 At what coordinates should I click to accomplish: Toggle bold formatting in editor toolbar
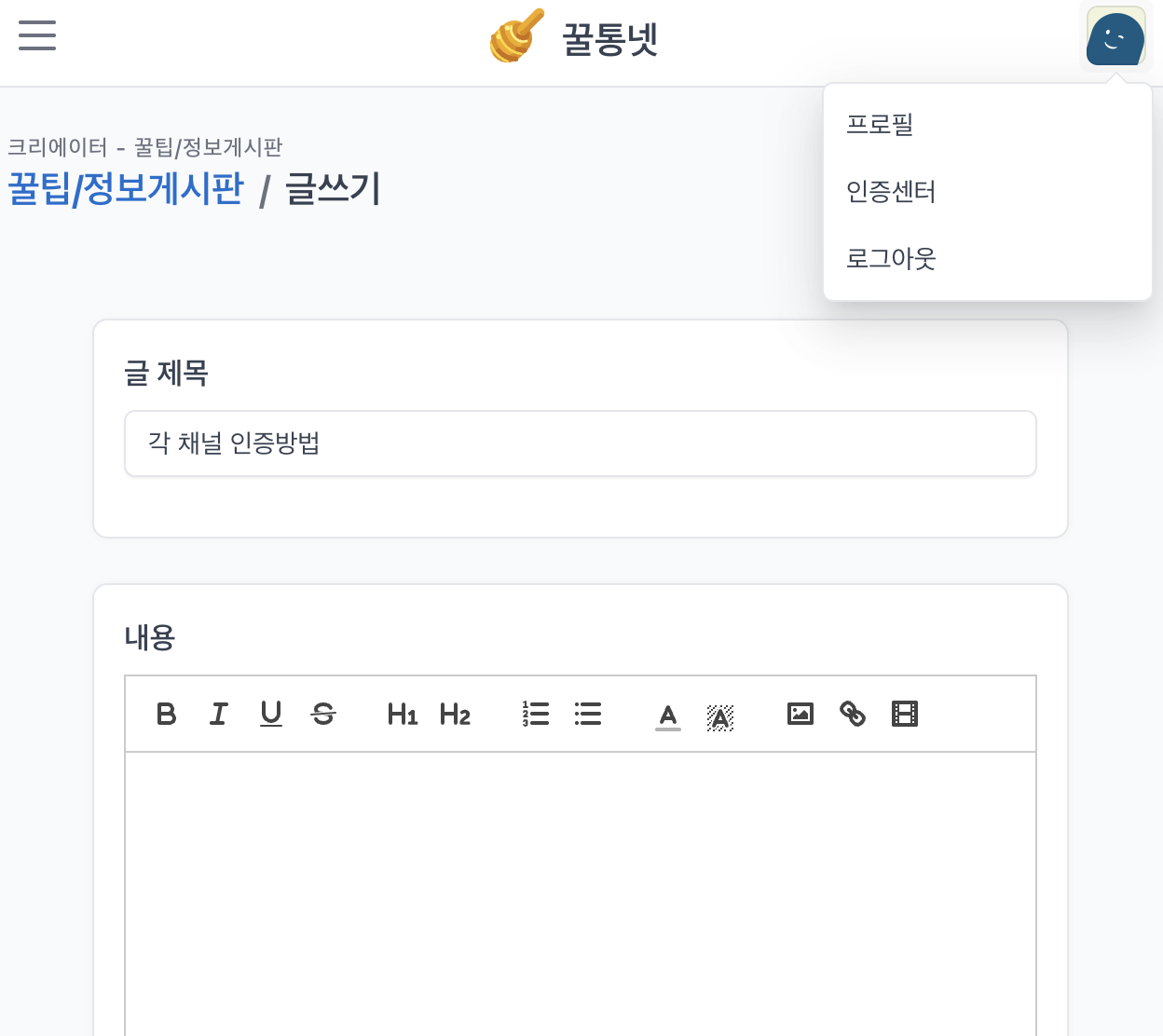(x=167, y=714)
